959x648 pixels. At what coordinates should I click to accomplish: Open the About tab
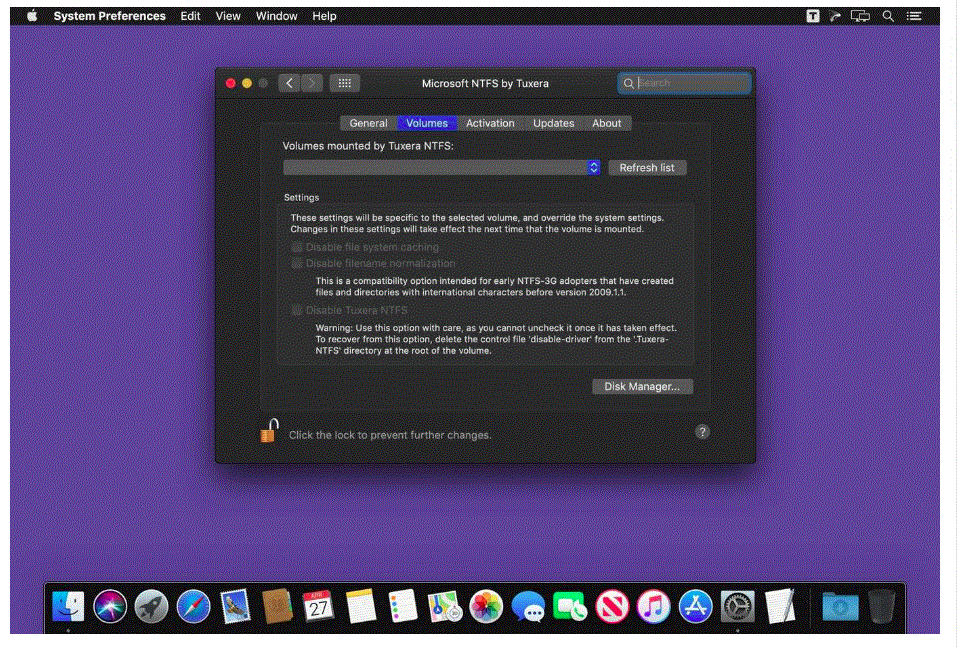(x=606, y=123)
